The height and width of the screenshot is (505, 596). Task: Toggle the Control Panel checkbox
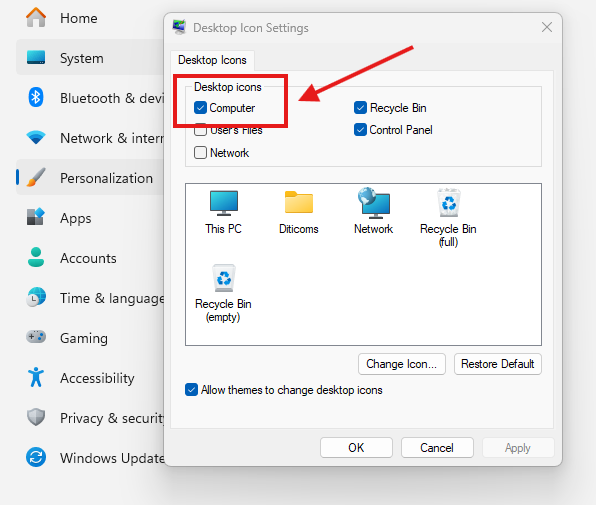point(360,130)
